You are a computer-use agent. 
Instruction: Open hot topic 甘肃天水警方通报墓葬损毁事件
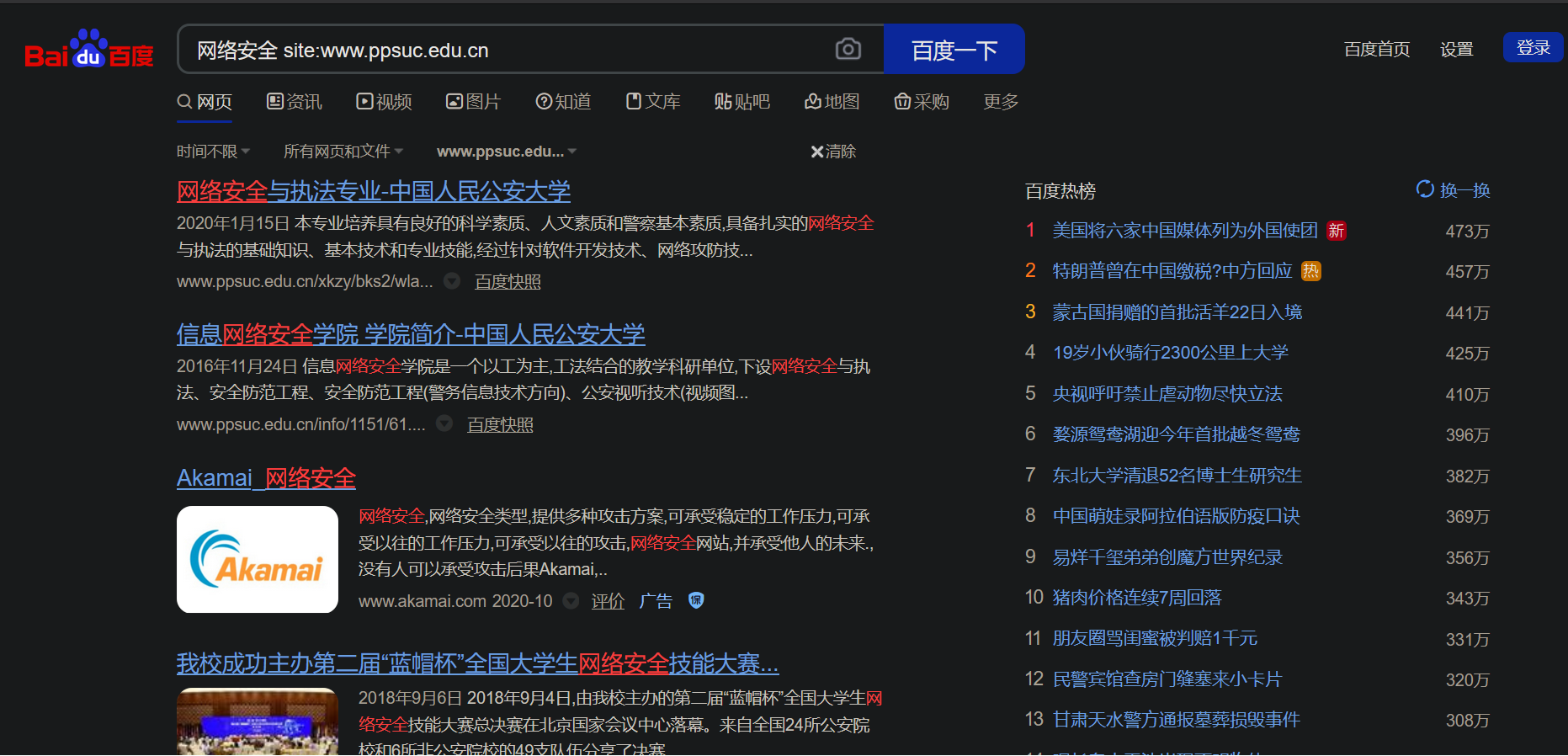(x=1177, y=720)
